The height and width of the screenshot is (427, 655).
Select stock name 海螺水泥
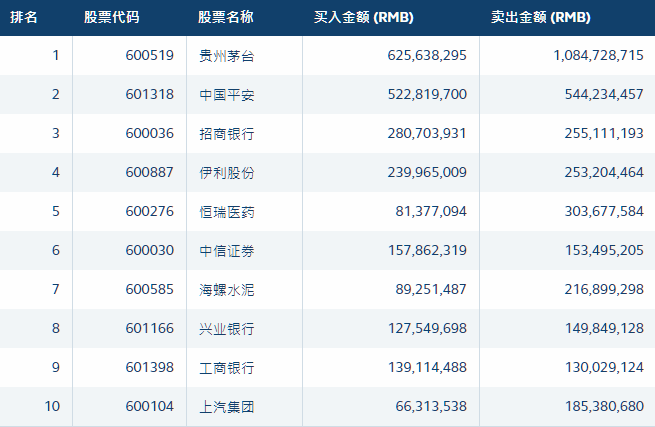click(x=227, y=290)
